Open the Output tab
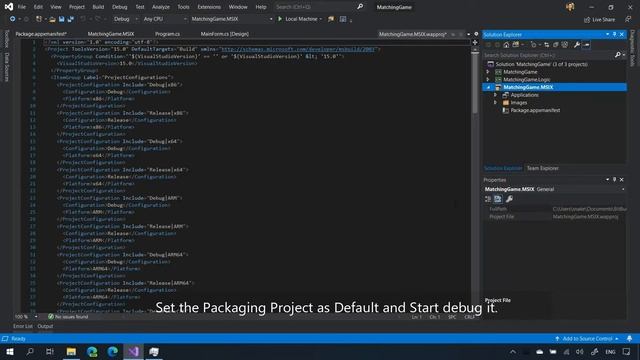Image resolution: width=640 pixels, height=360 pixels. pyautogui.click(x=45, y=326)
